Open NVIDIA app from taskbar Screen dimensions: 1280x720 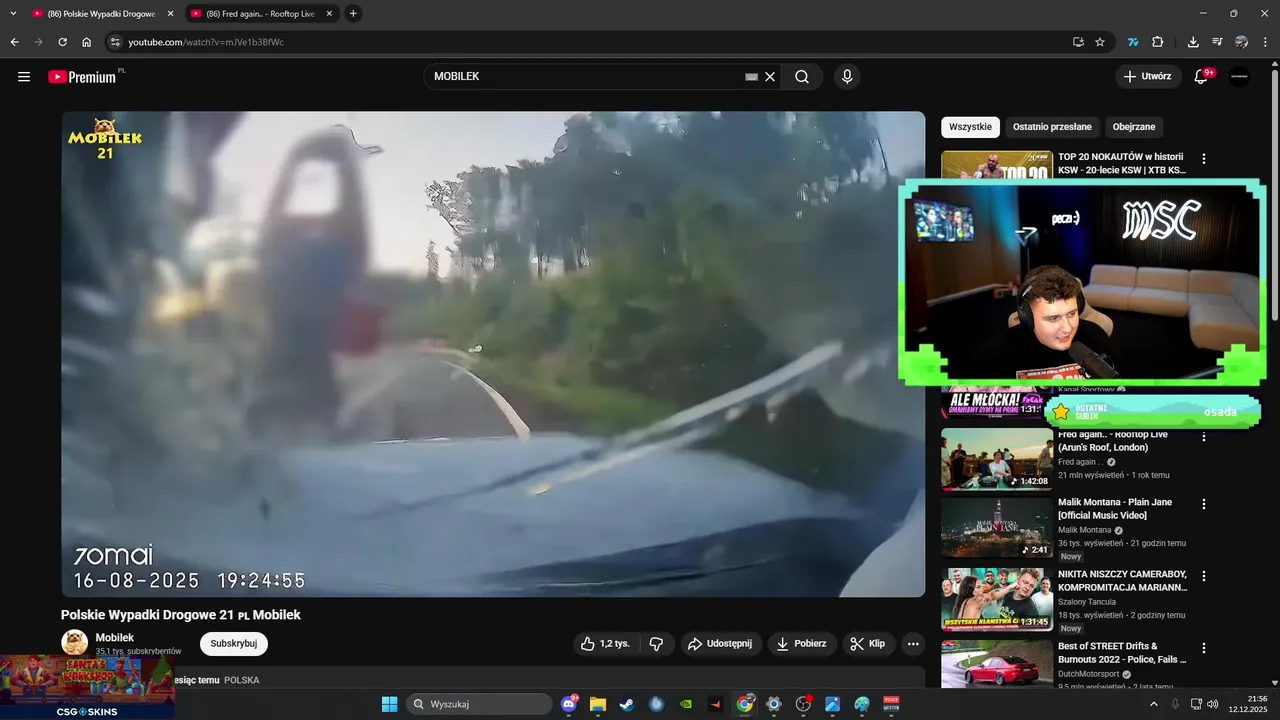point(686,704)
